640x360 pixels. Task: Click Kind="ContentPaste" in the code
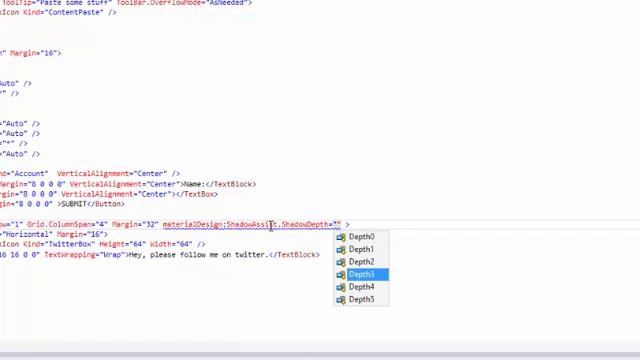point(63,13)
